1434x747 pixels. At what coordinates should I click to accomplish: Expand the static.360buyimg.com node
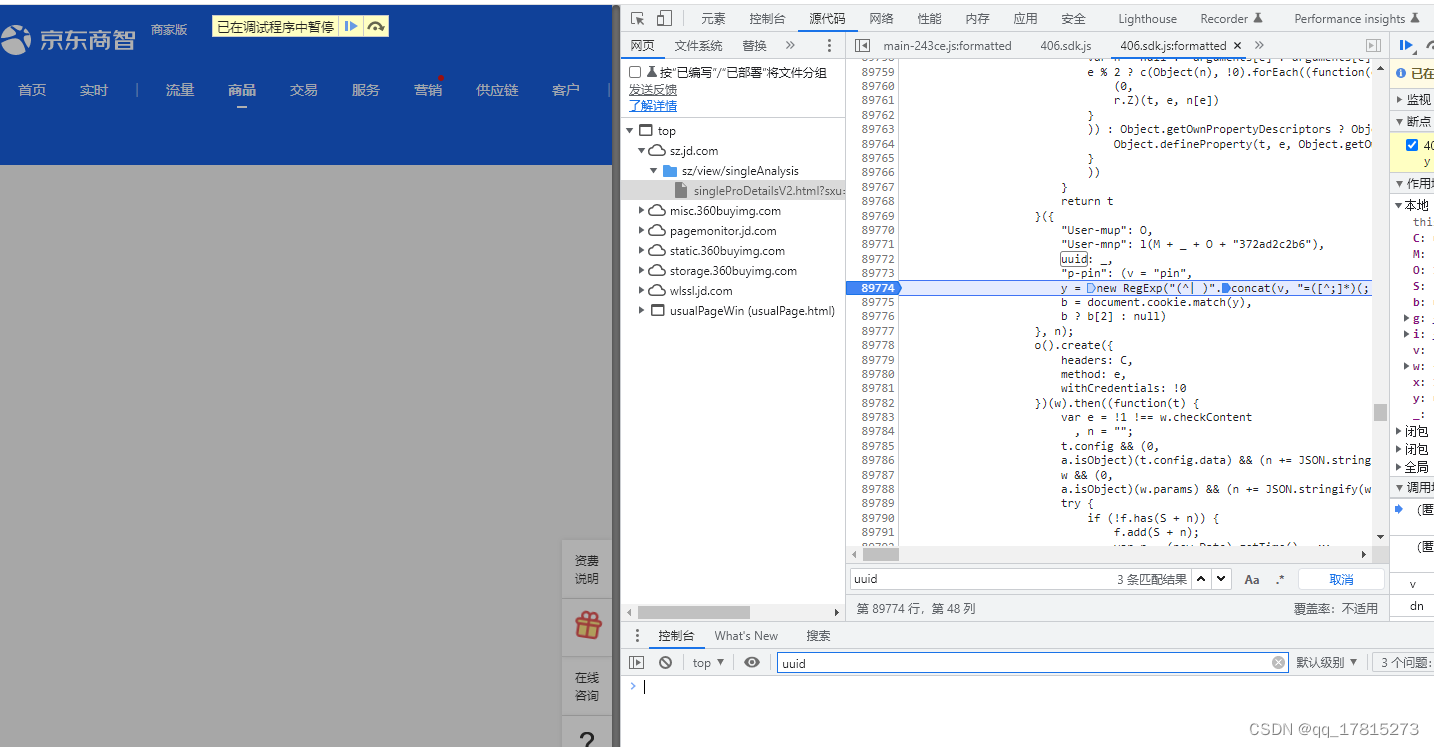pyautogui.click(x=642, y=251)
